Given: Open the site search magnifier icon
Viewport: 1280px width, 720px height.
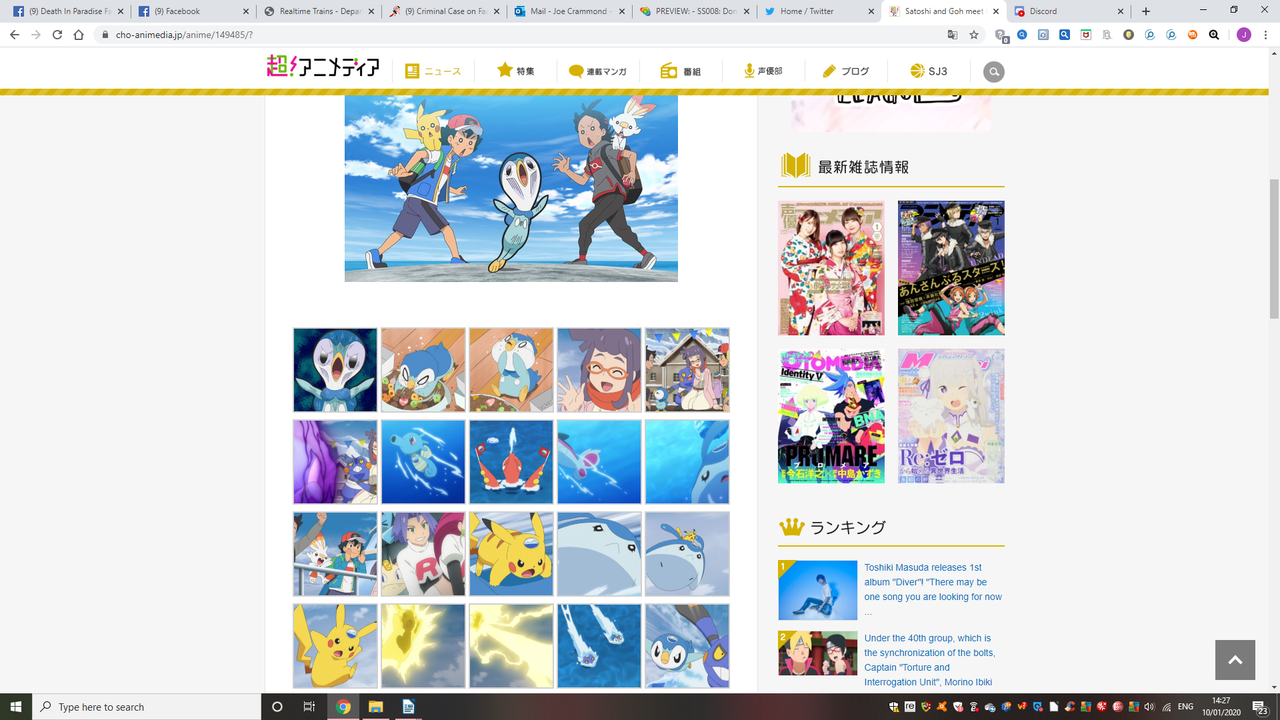Looking at the screenshot, I should (x=993, y=72).
